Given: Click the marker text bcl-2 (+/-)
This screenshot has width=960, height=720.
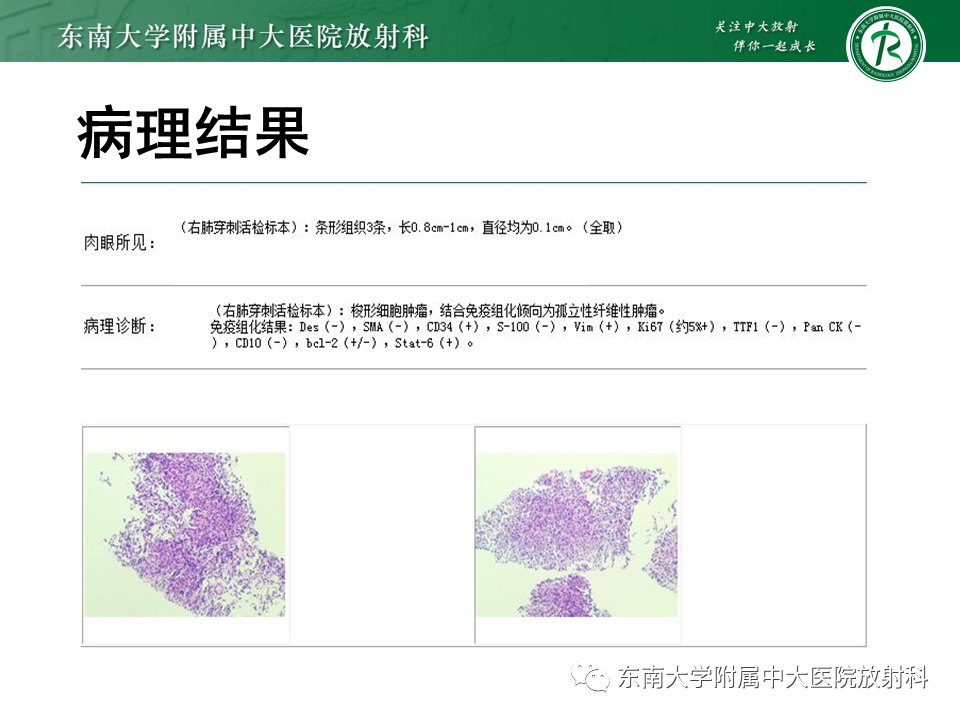Looking at the screenshot, I should [342, 343].
